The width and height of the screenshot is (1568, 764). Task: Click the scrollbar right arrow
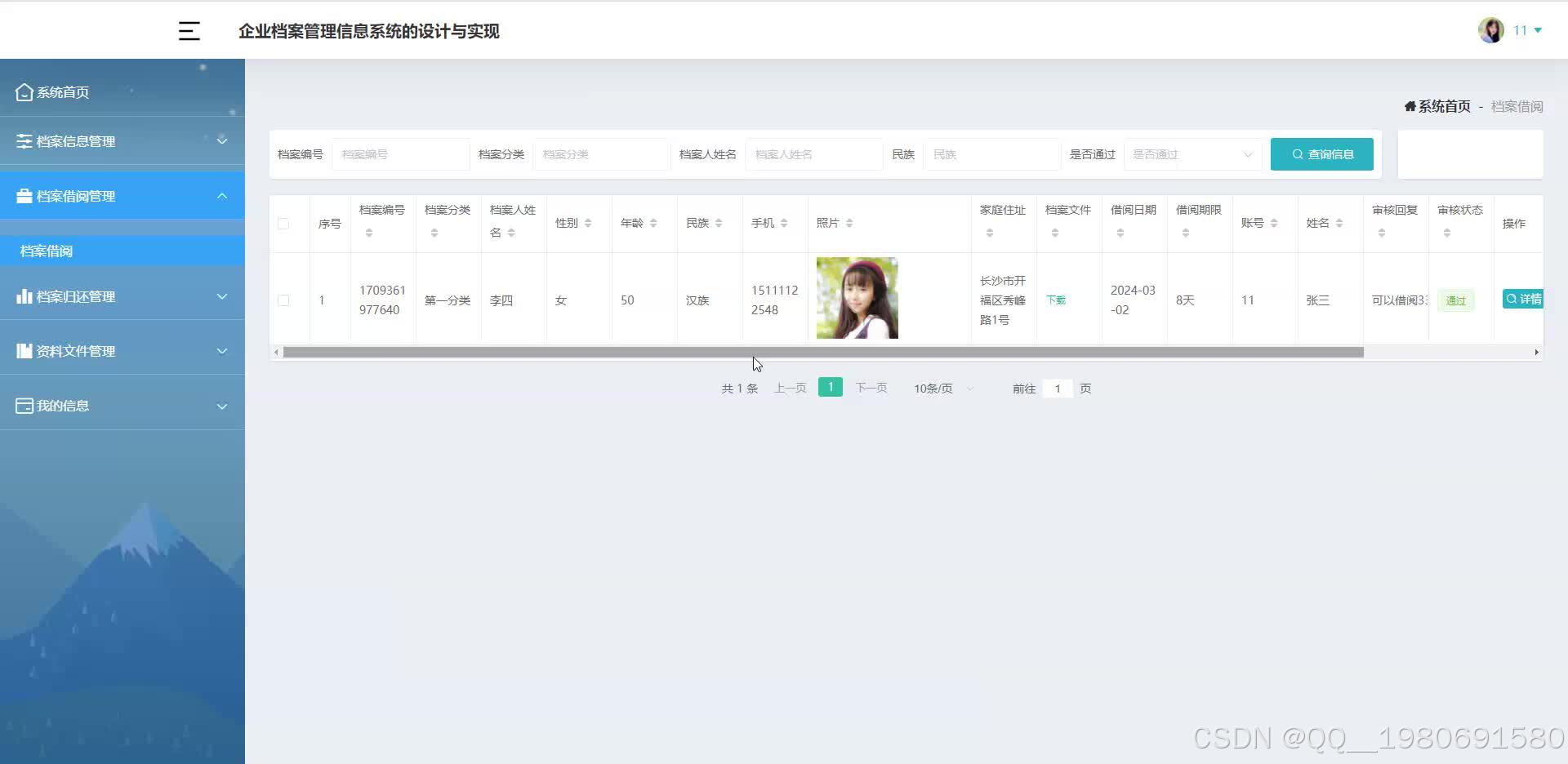(x=1536, y=353)
